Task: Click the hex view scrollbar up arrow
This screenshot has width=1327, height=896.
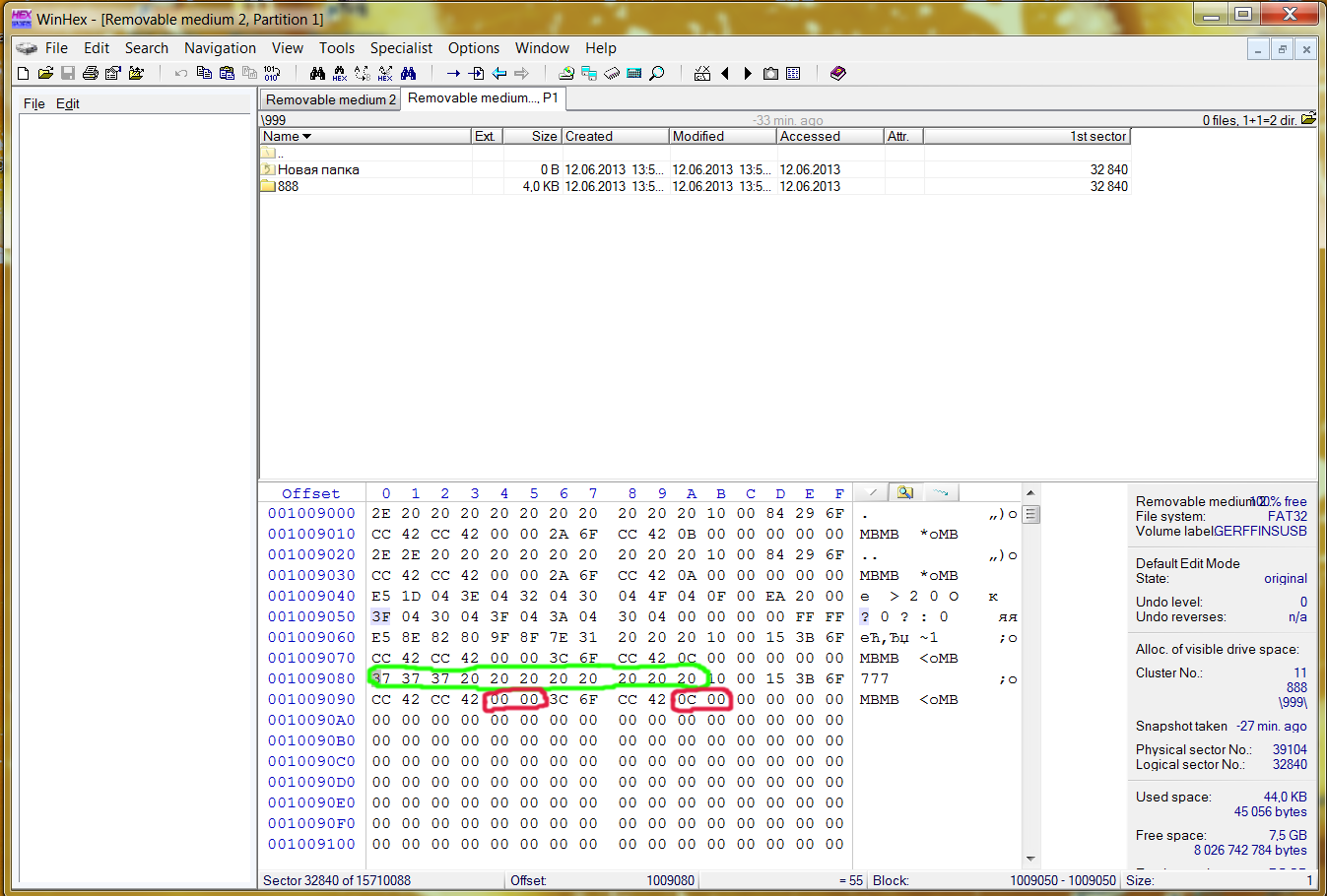Action: tap(1030, 492)
